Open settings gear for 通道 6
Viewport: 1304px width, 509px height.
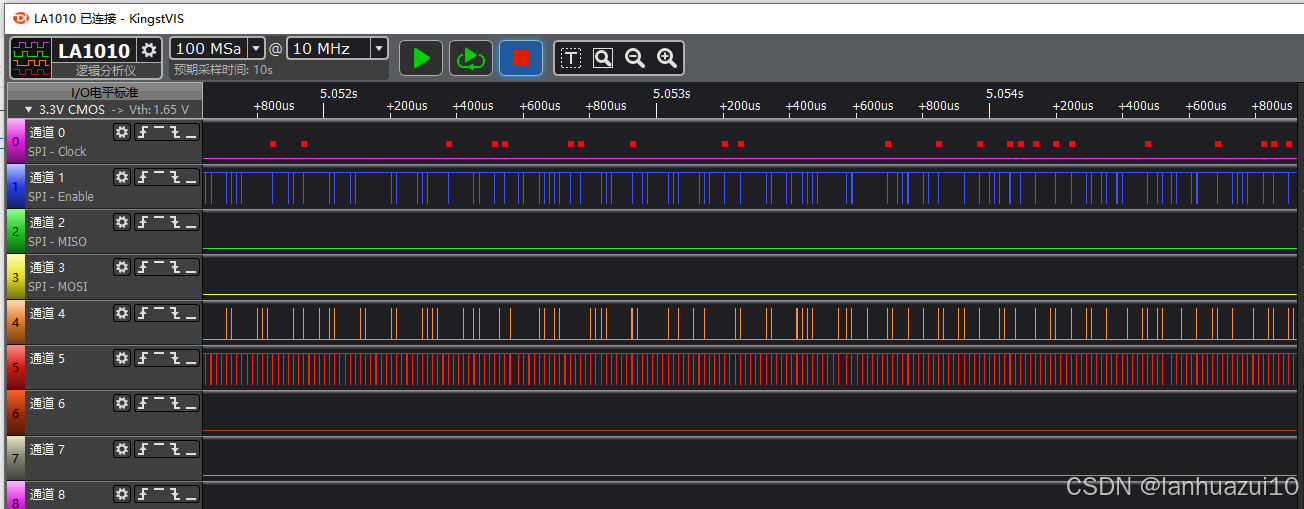(122, 403)
